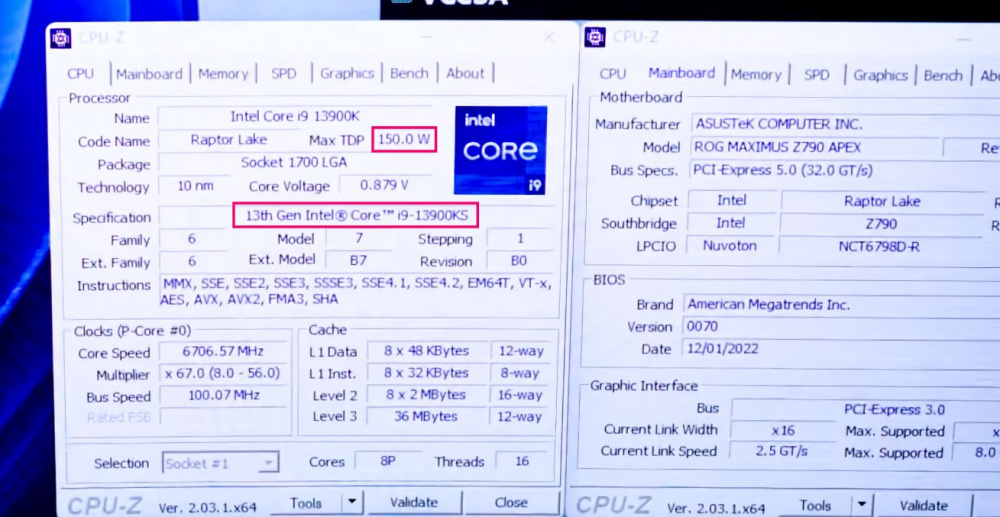
Task: Open the SPD tab in left window
Action: coord(284,73)
